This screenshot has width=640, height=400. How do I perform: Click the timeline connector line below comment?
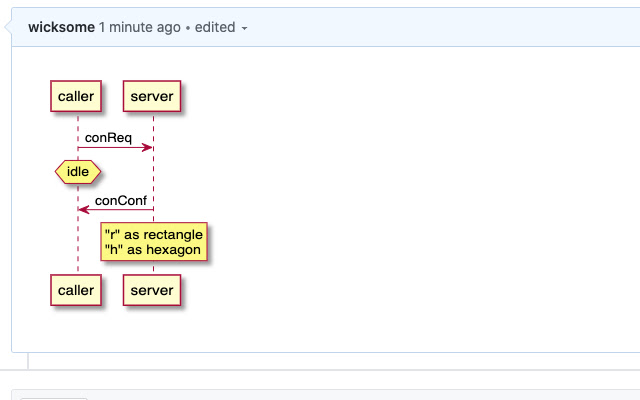(x=28, y=361)
